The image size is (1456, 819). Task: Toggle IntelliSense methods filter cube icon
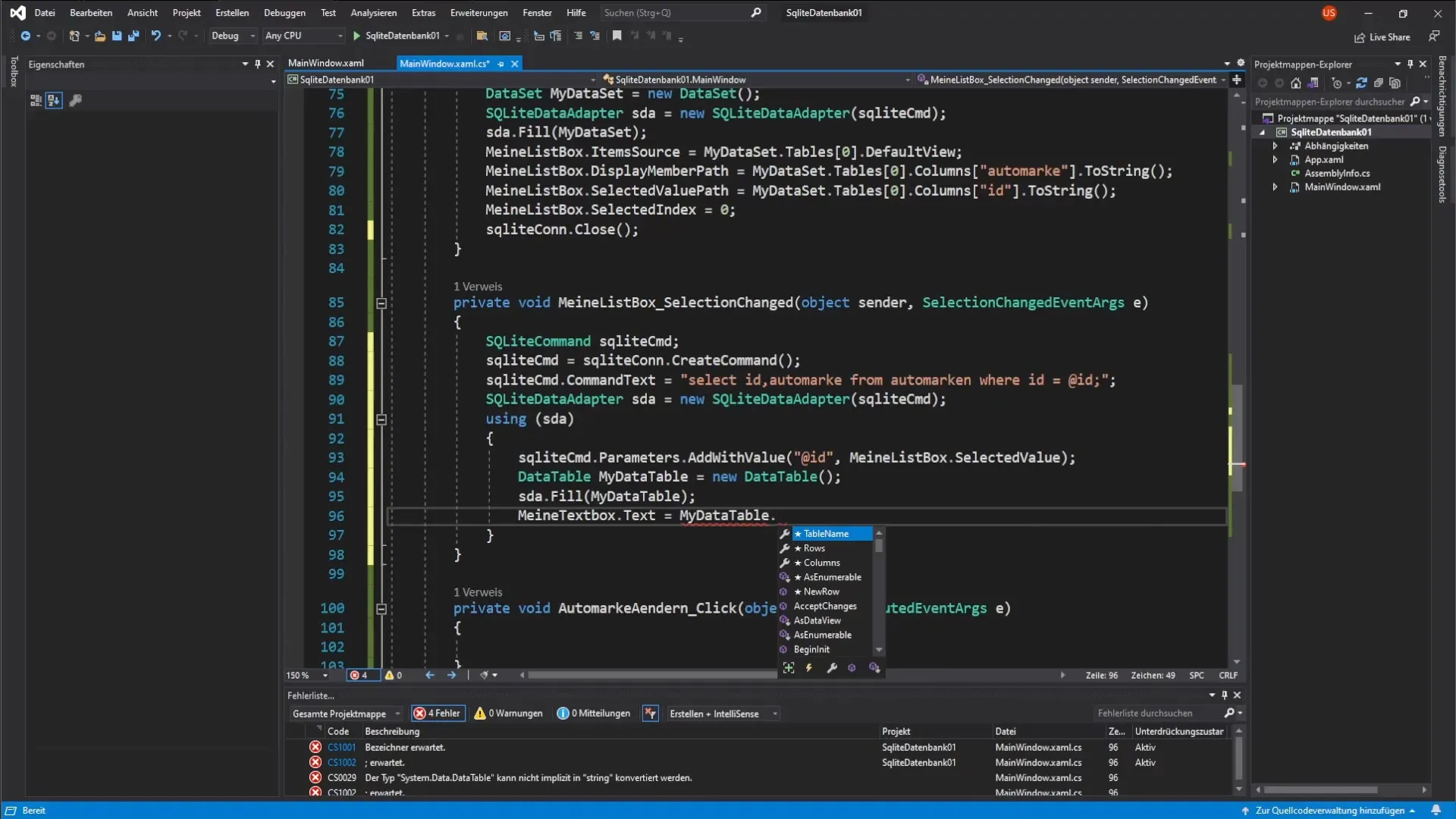coord(852,668)
